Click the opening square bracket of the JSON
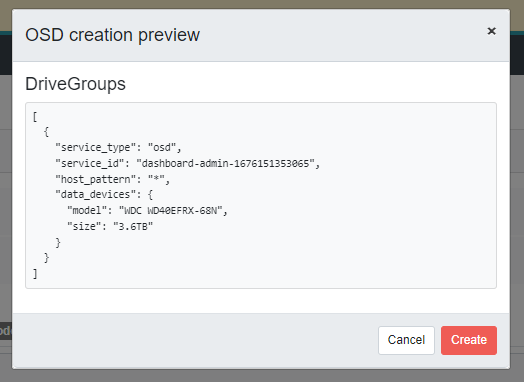The width and height of the screenshot is (524, 382). (x=35, y=117)
